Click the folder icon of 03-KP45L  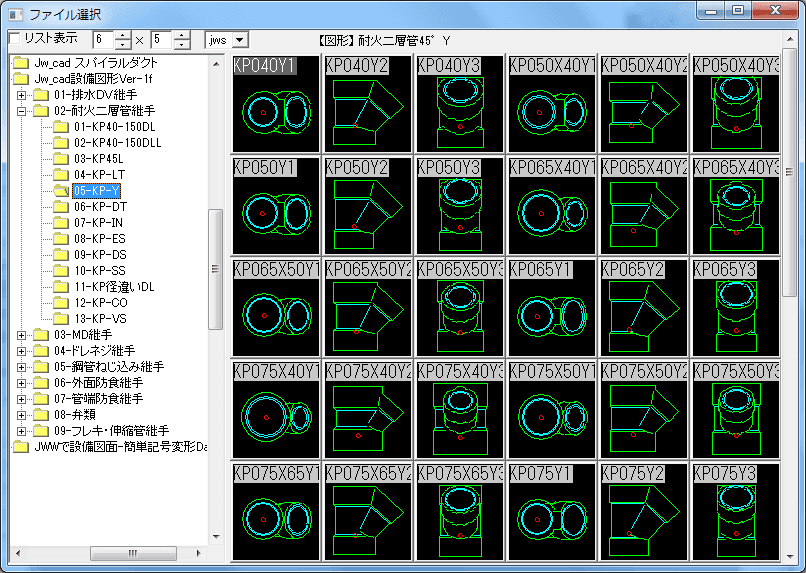point(60,158)
